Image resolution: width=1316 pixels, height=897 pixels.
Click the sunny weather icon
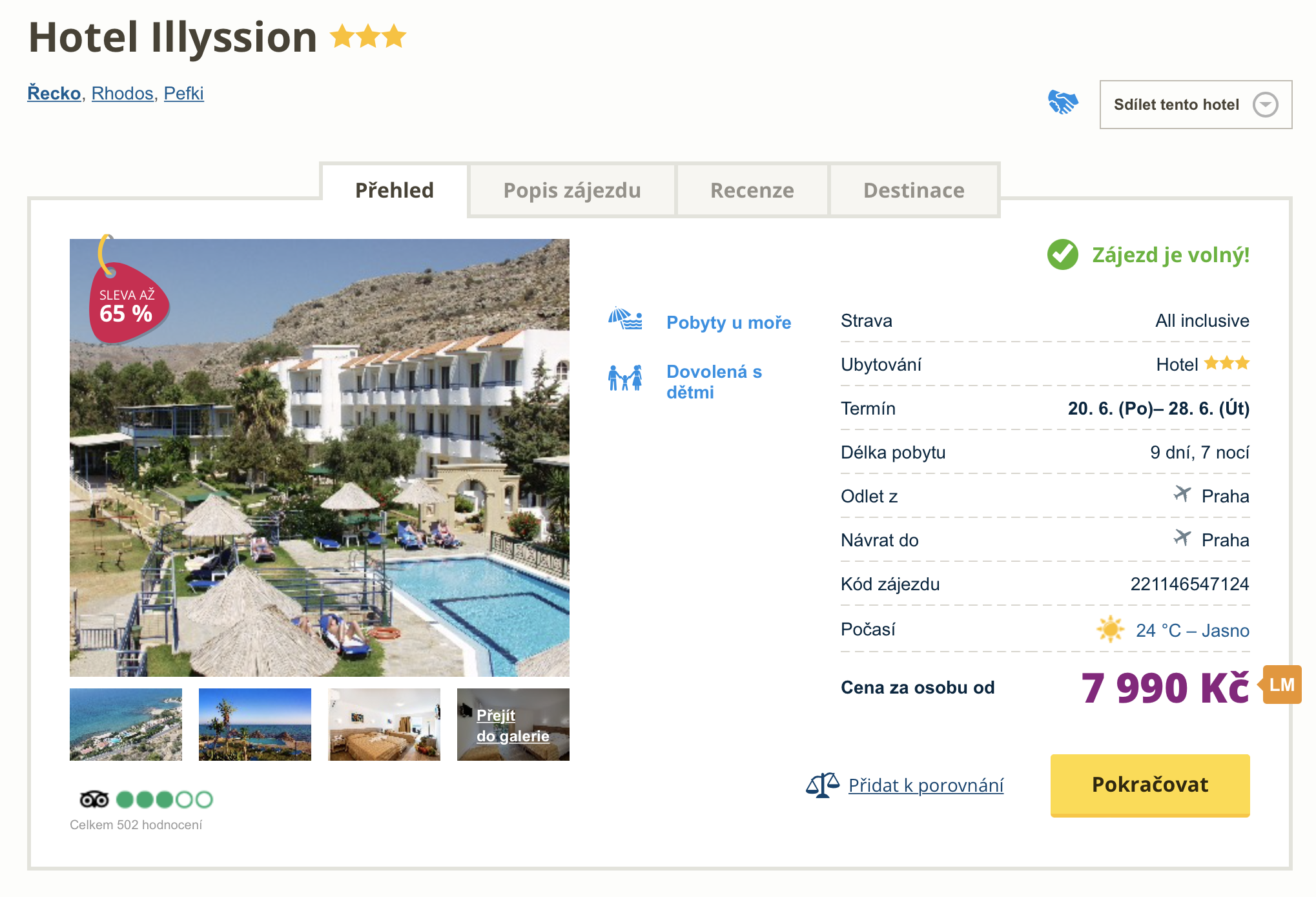pos(1110,629)
